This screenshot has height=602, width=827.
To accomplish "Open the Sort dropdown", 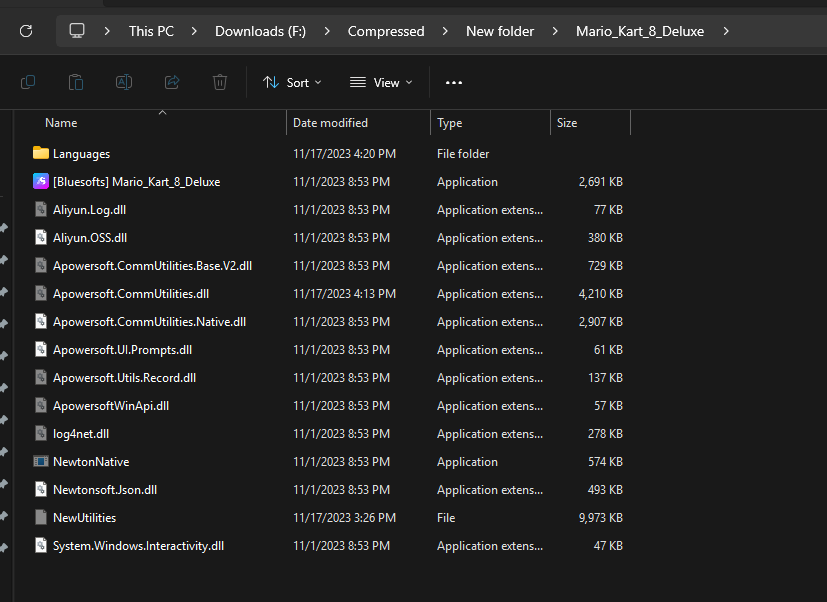I will (292, 82).
